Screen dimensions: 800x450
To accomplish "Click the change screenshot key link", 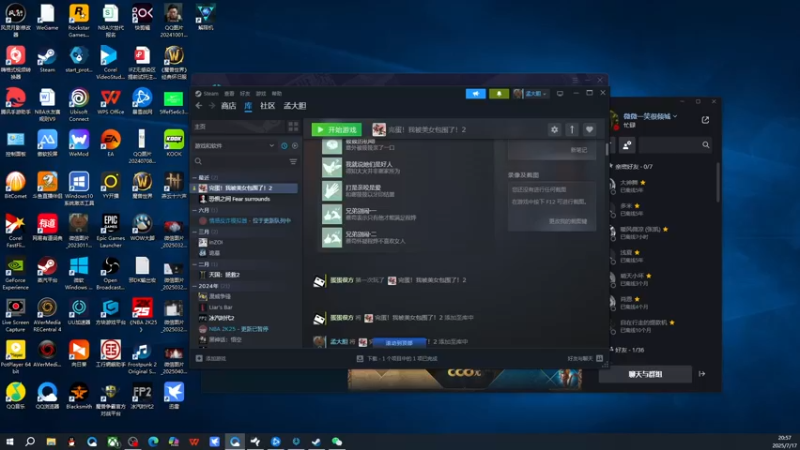I will pos(568,221).
